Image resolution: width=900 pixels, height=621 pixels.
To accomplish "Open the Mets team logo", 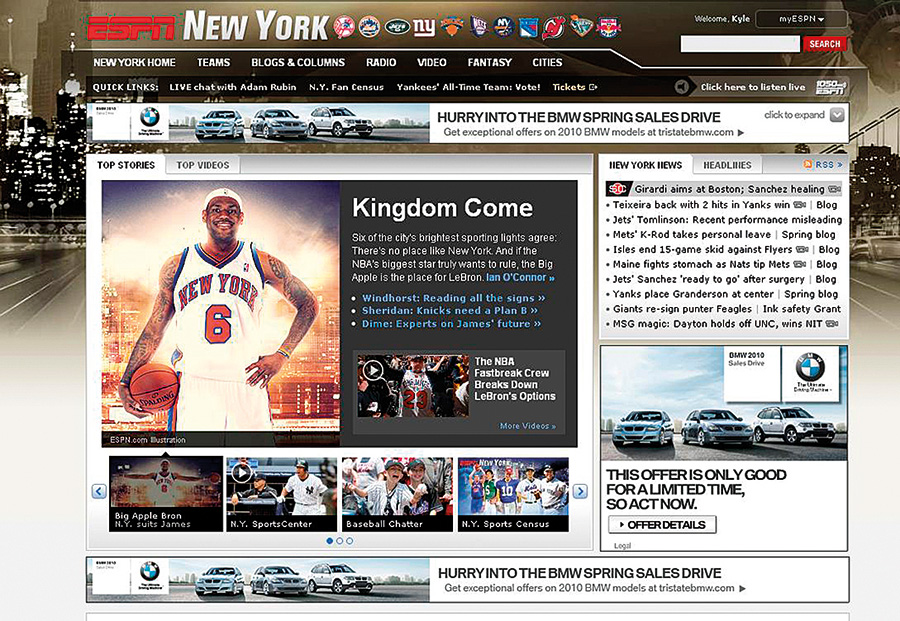I will click(369, 27).
